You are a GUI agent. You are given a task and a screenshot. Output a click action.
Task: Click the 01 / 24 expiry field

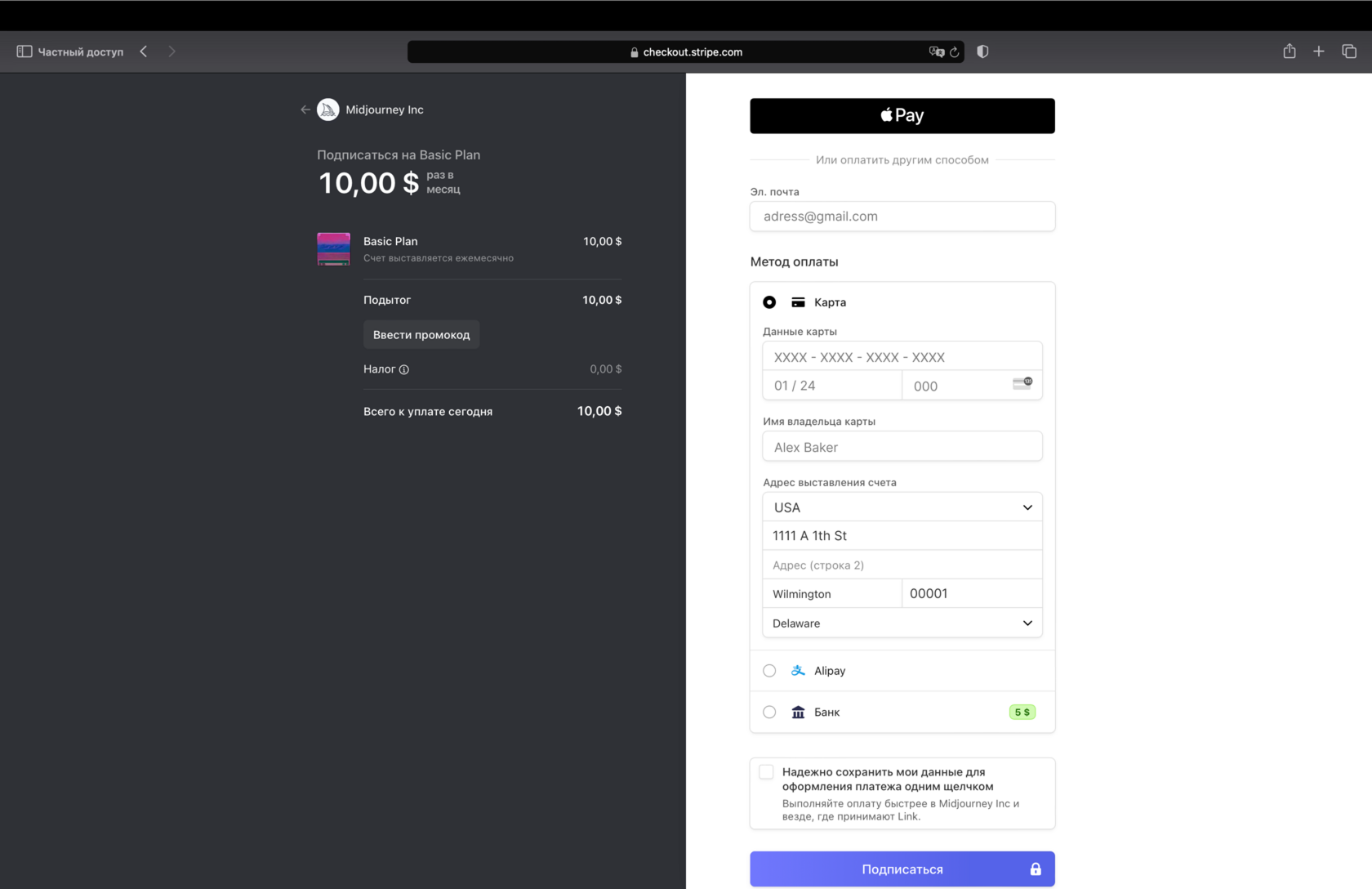tap(832, 386)
